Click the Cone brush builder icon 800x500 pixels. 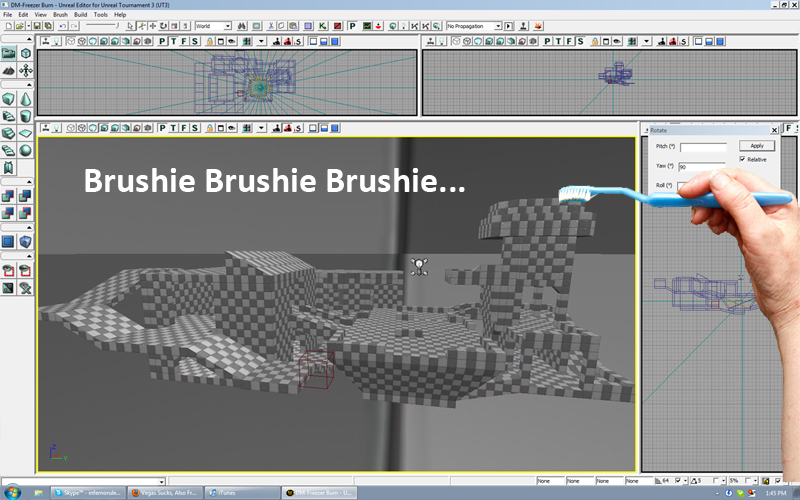pos(26,99)
